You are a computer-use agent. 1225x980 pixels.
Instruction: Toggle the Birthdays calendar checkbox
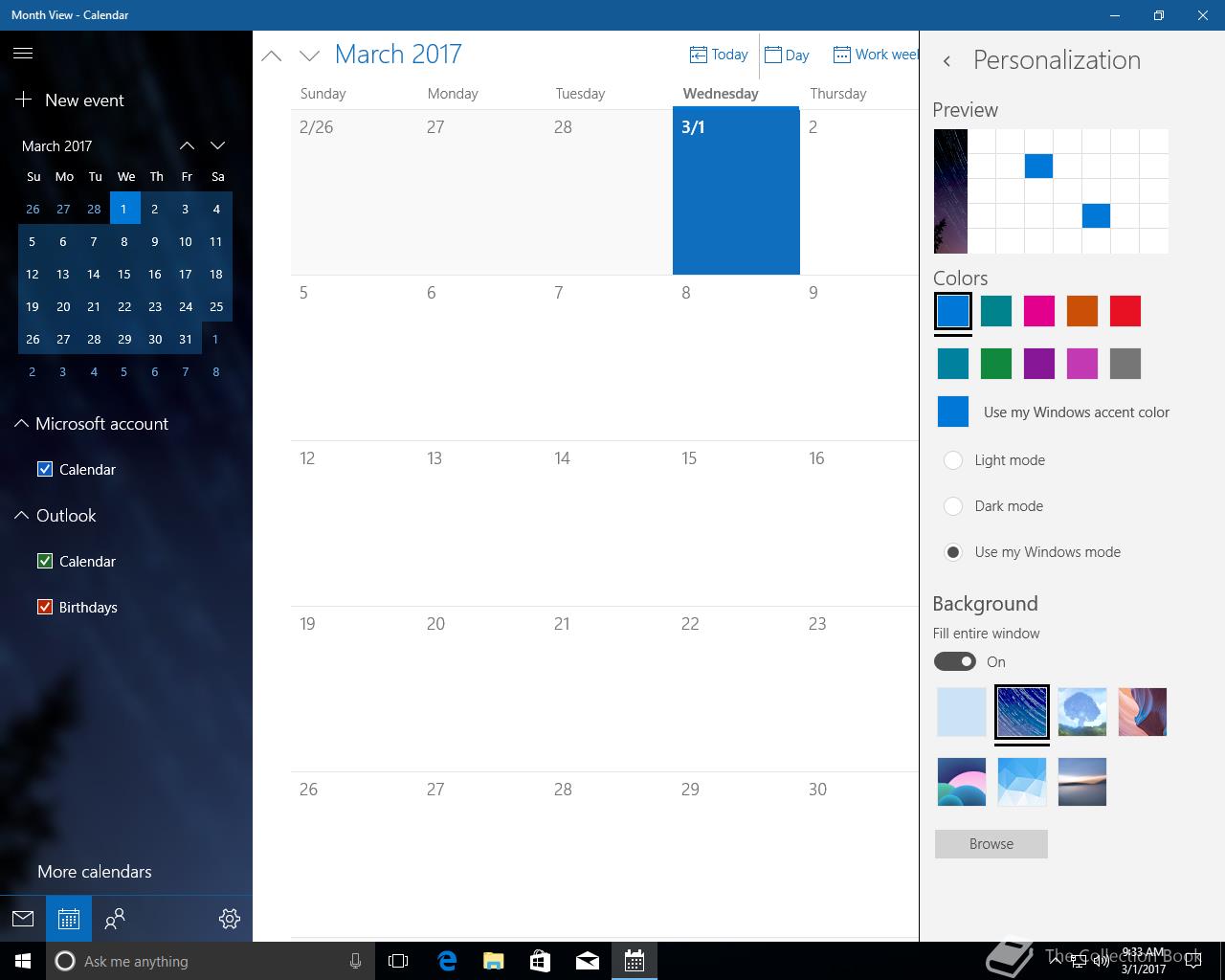click(x=44, y=607)
